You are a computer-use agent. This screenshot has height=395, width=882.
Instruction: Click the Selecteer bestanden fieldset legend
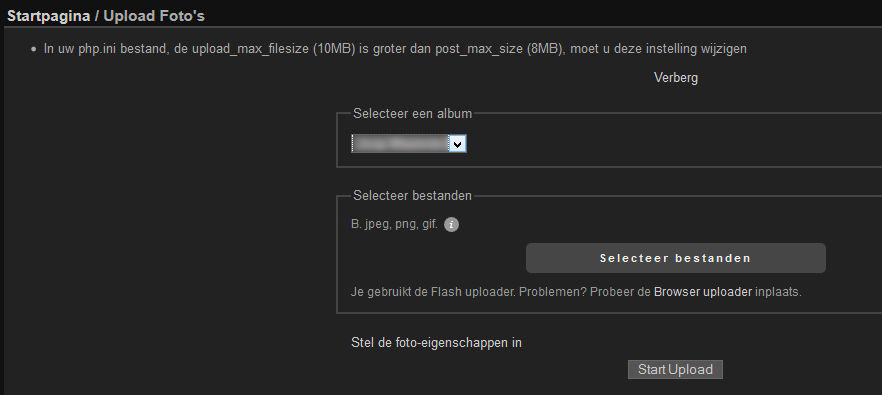[x=412, y=196]
